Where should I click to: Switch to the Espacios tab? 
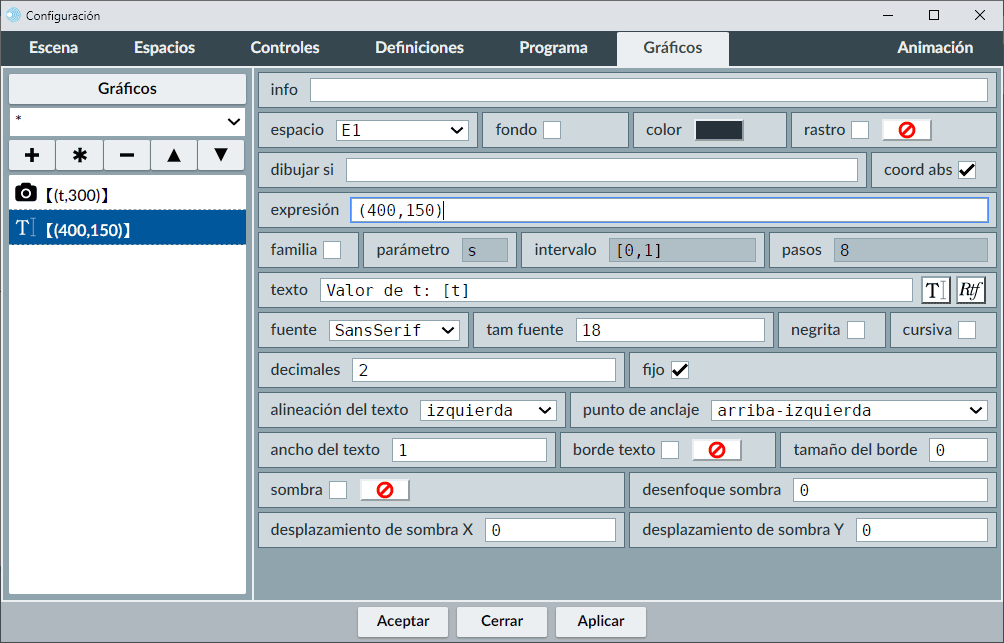[164, 48]
